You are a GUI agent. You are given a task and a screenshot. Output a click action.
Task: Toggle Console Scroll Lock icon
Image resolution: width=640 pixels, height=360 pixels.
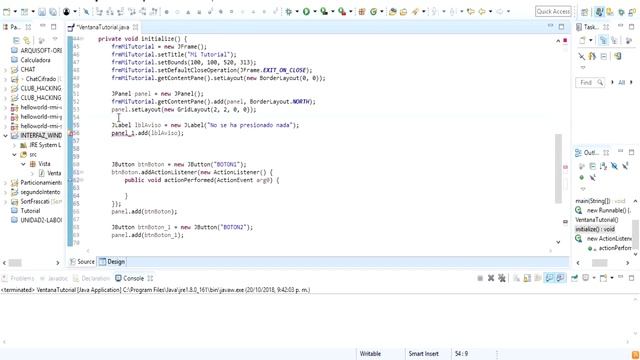pyautogui.click(x=527, y=278)
